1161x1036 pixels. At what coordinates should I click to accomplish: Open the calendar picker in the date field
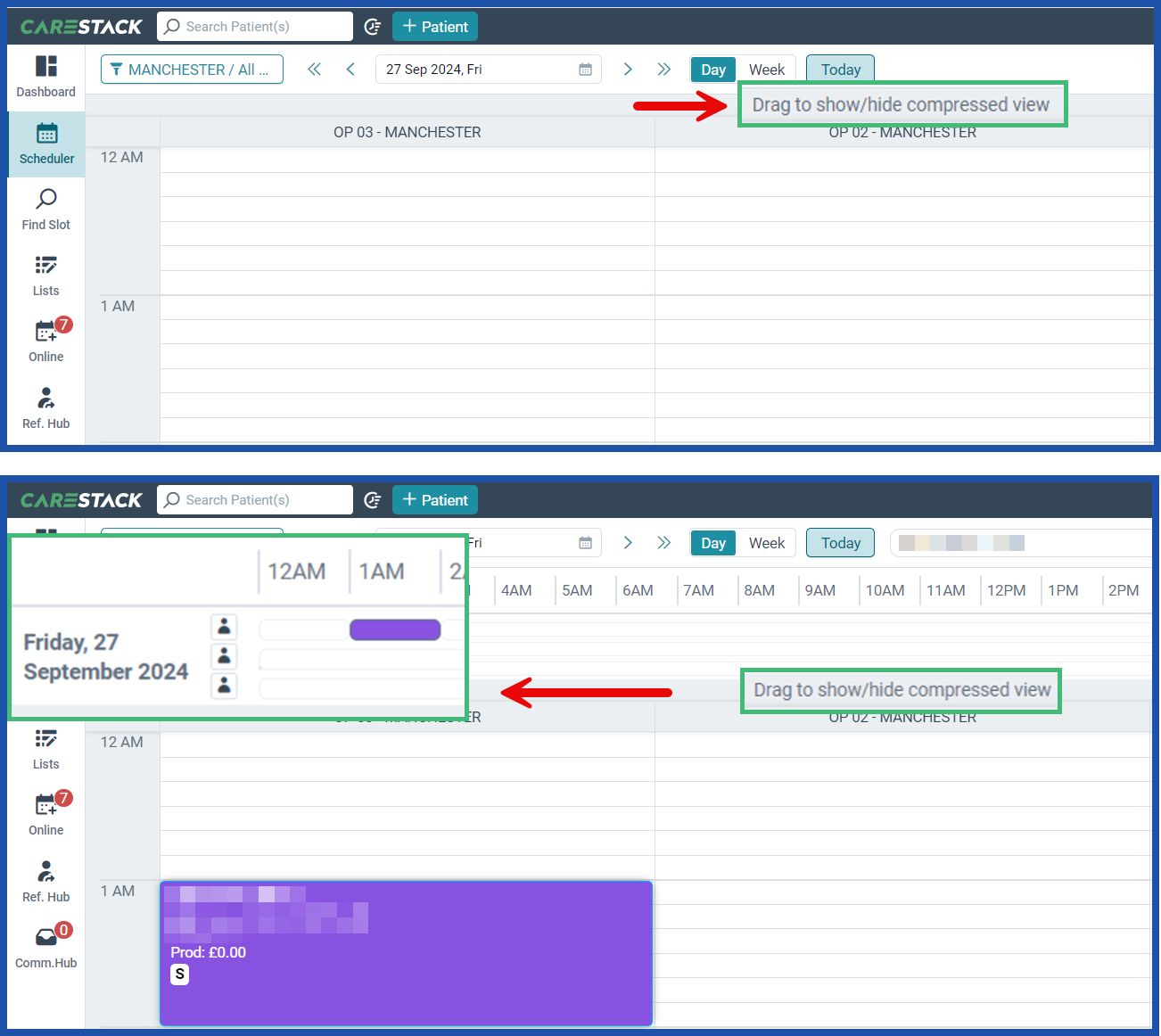click(x=585, y=69)
